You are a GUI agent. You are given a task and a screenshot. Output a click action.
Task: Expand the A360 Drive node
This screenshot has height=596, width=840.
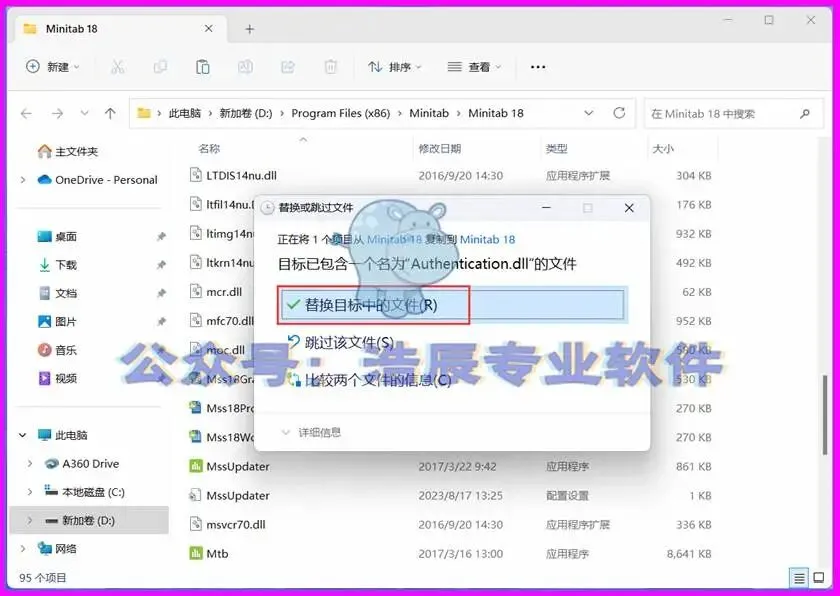(x=30, y=464)
